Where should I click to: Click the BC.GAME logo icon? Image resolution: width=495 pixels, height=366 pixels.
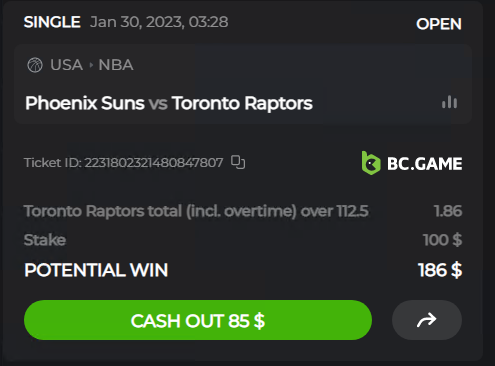coord(371,163)
